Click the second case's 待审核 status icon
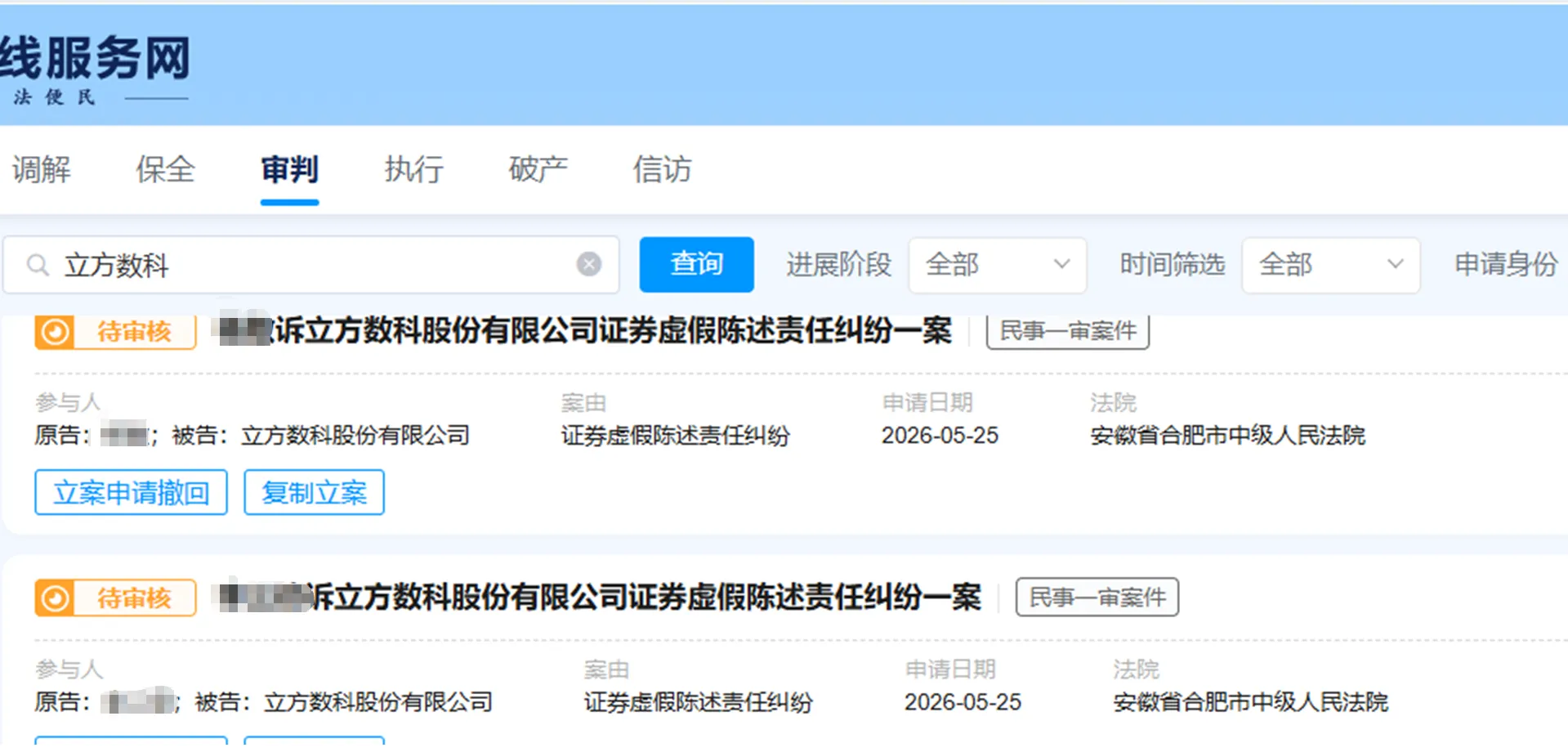This screenshot has height=752, width=1568. point(55,598)
